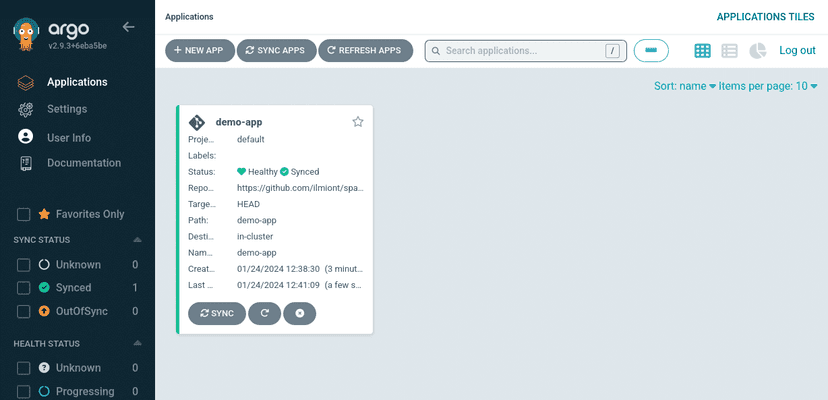The width and height of the screenshot is (828, 400).
Task: Switch to tiles view icon
Action: coord(703,50)
